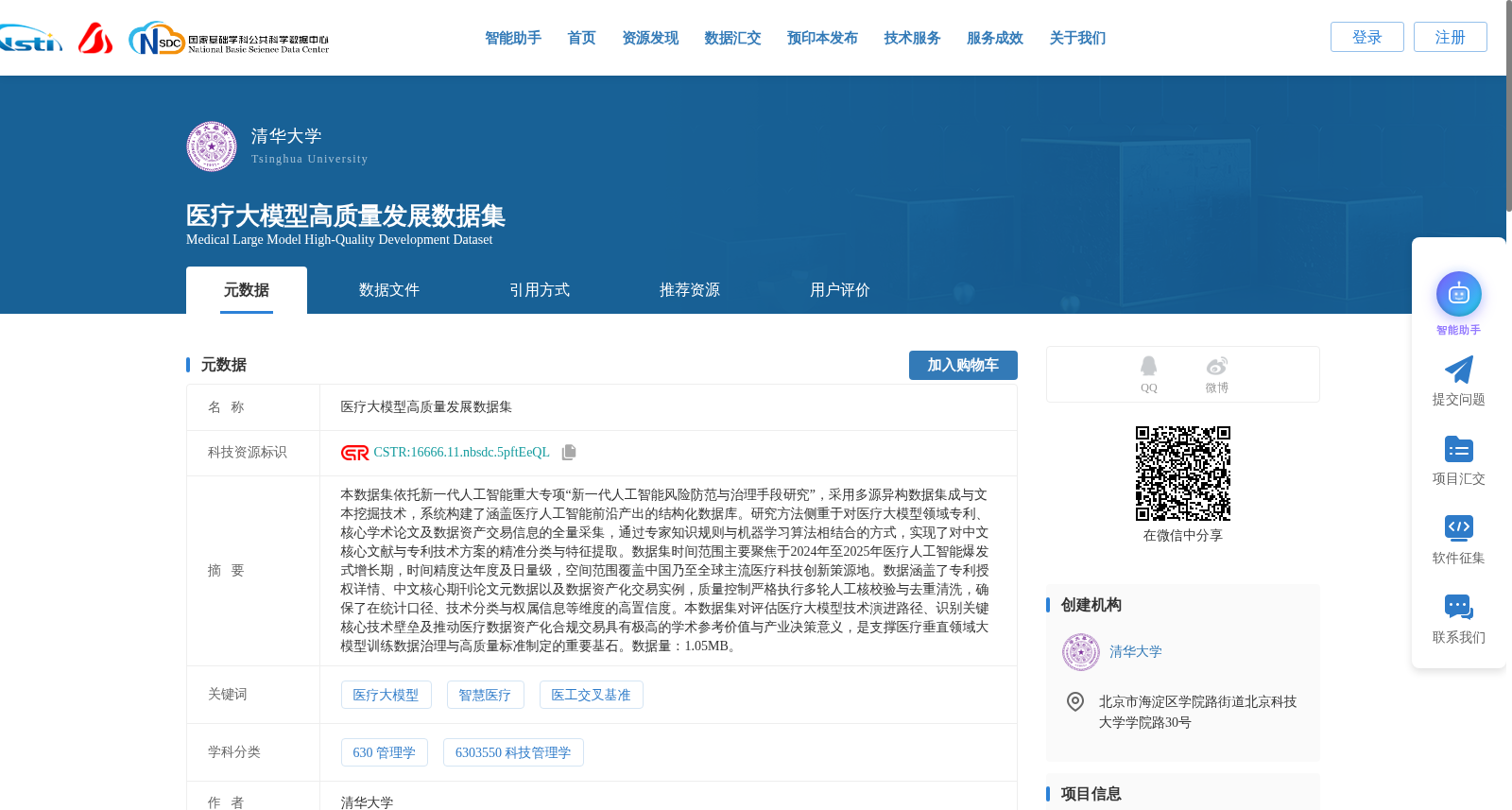Click author value 清华大学 in table

367,801
